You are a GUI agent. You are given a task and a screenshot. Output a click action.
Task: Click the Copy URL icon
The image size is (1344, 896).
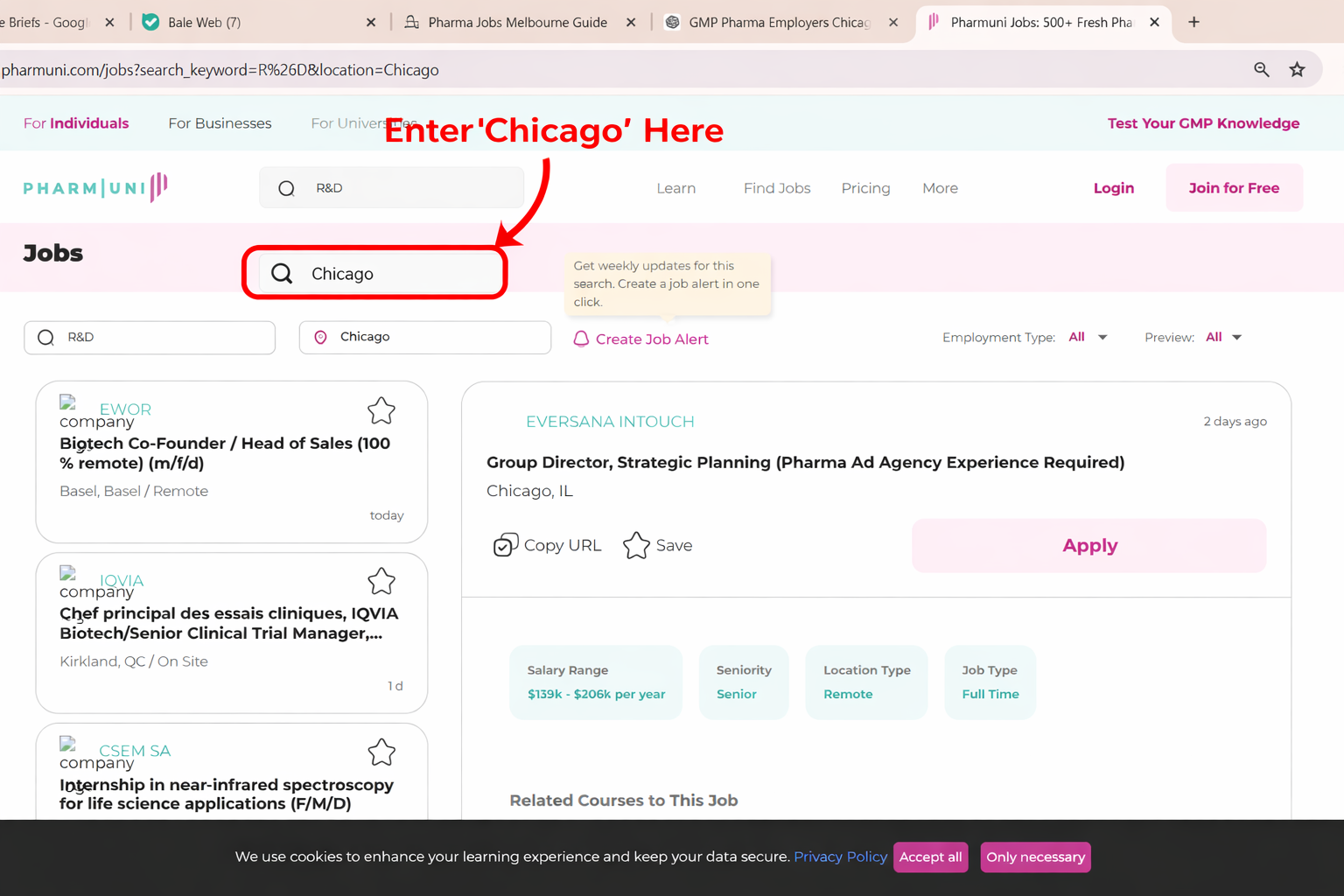(506, 545)
